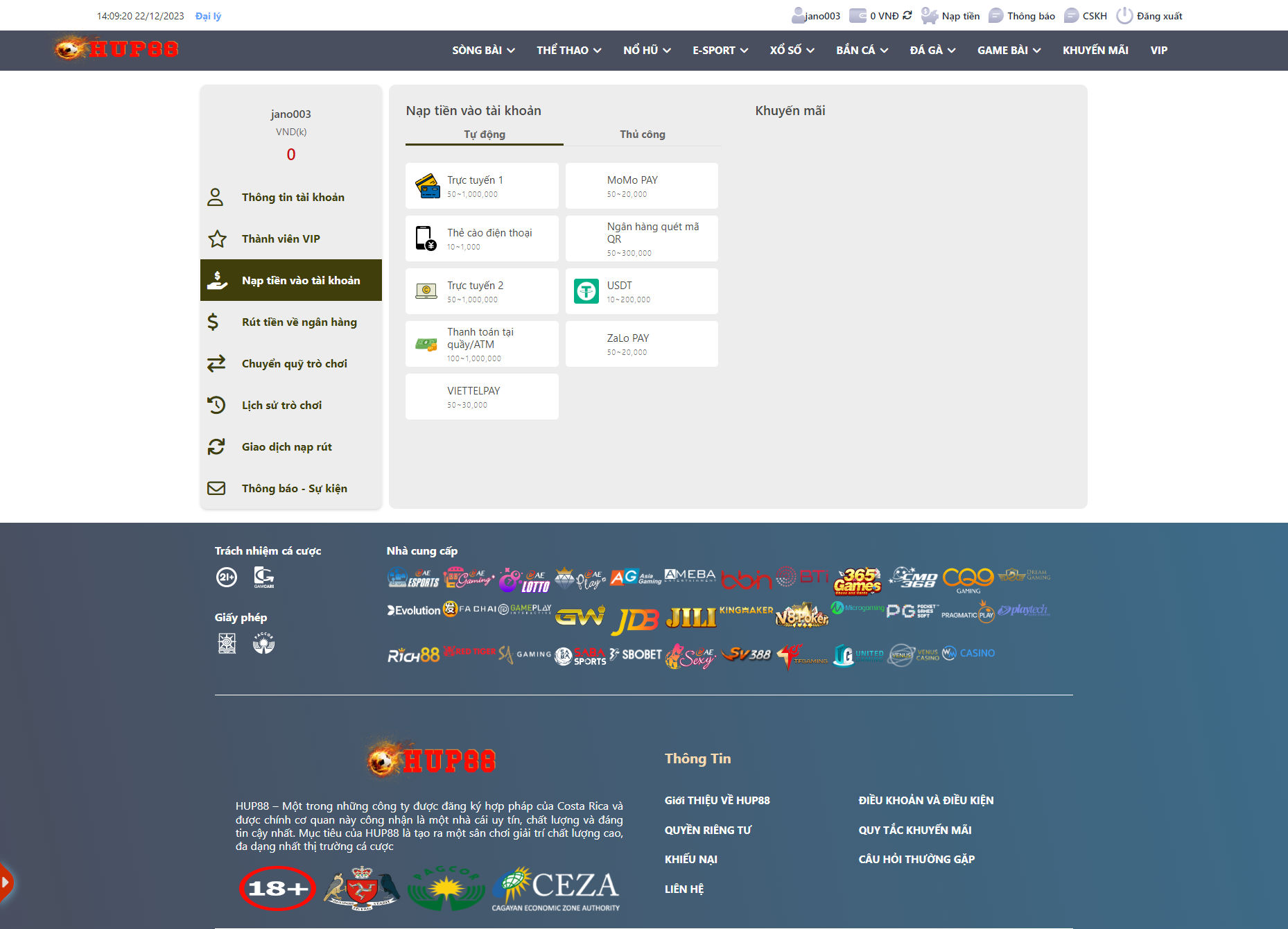Click the orange side tab arrow
This screenshot has width=1288, height=929.
[x=6, y=883]
